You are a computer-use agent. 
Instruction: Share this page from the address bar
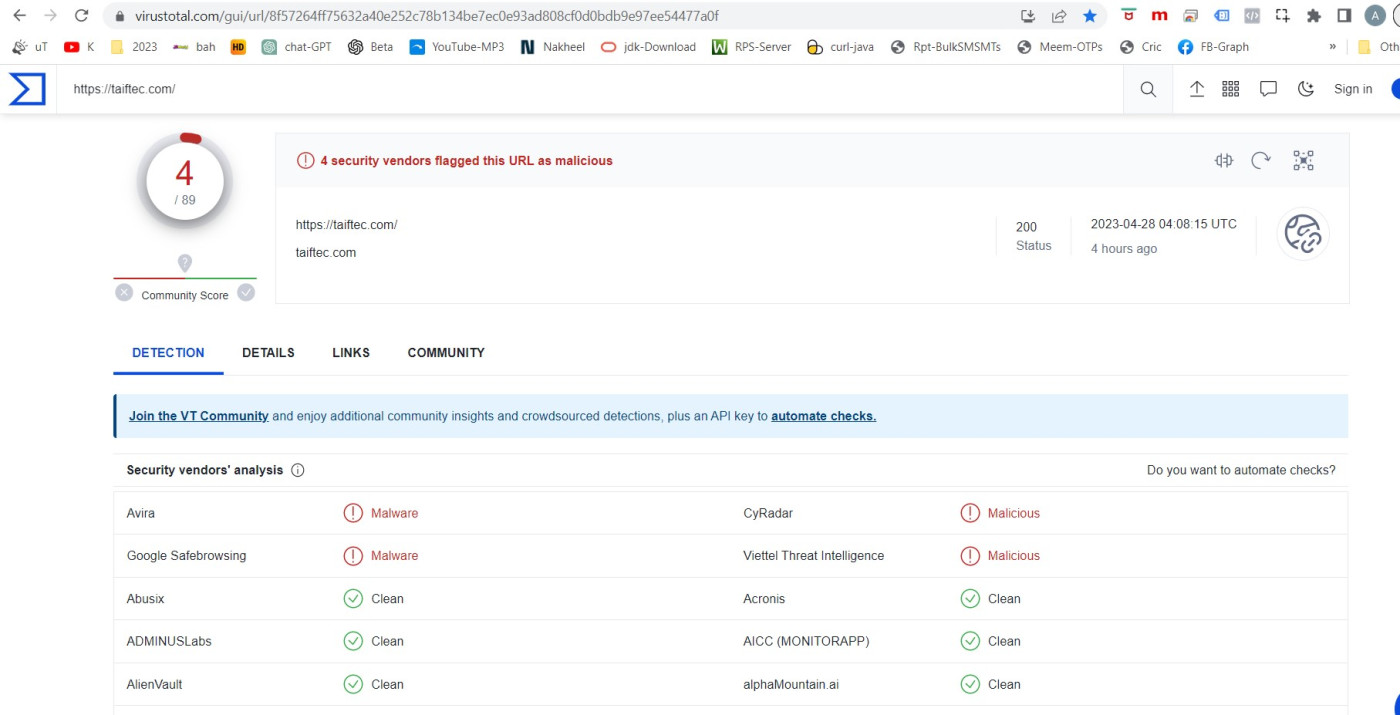(x=1059, y=16)
